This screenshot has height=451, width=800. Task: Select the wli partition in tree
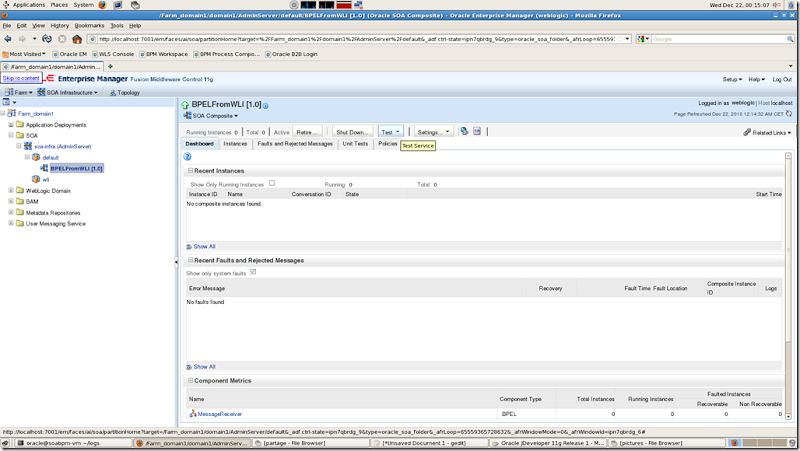pyautogui.click(x=45, y=180)
